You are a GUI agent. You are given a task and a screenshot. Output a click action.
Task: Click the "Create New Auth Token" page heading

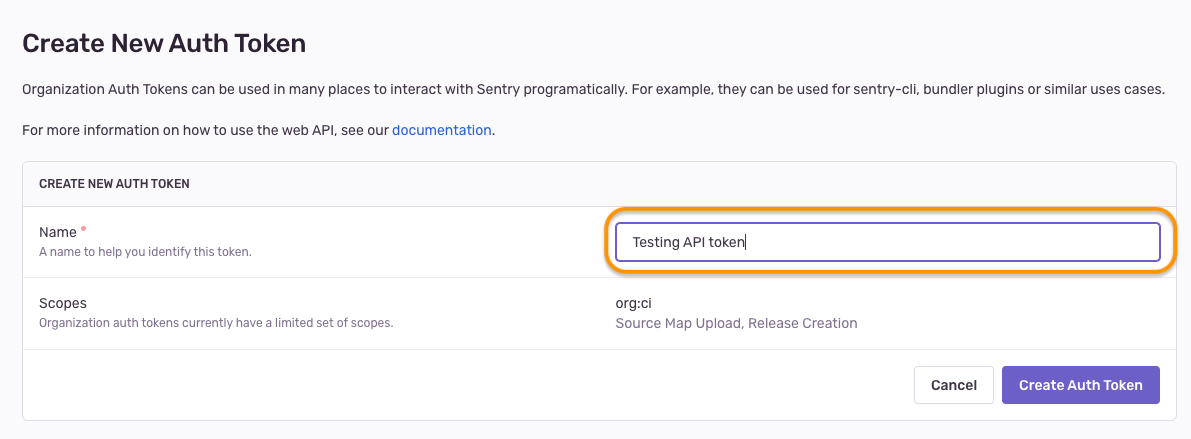click(164, 44)
